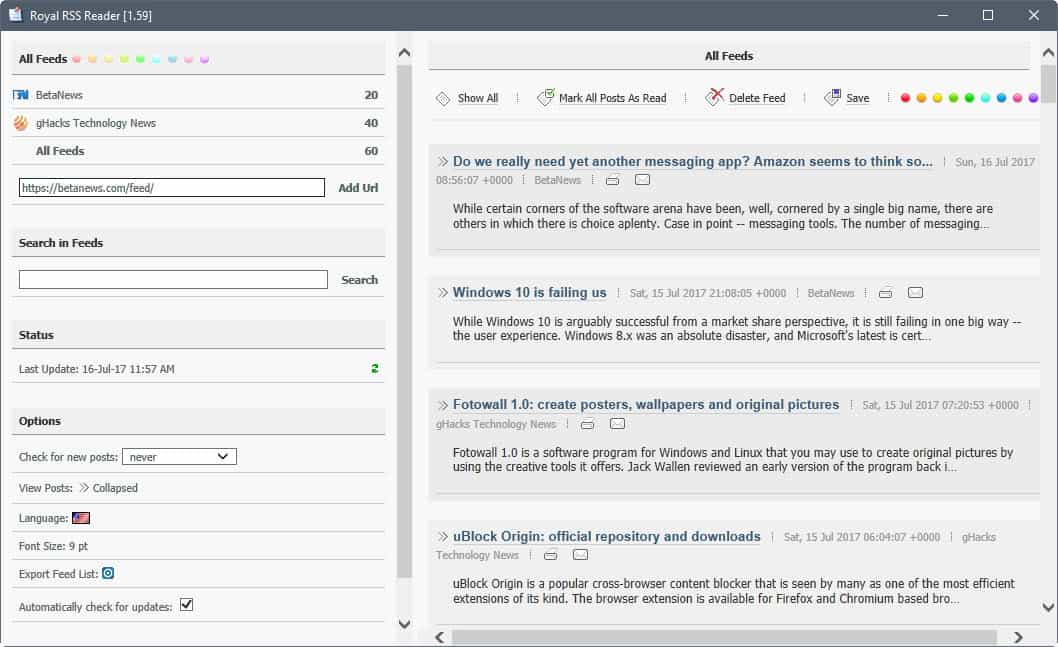Click the Search button
This screenshot has width=1058, height=647.
point(360,280)
